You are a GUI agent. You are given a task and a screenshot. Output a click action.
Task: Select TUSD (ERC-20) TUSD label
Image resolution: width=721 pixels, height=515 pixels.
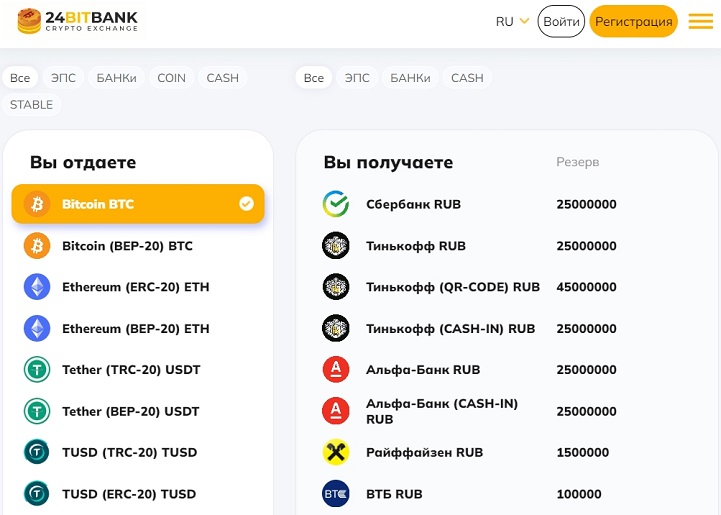129,493
